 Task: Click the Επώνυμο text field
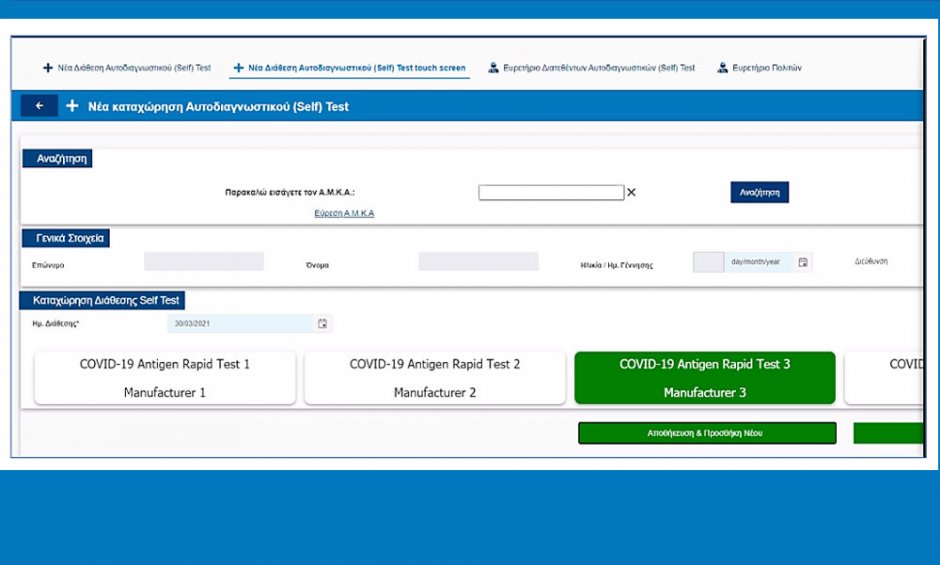(204, 262)
